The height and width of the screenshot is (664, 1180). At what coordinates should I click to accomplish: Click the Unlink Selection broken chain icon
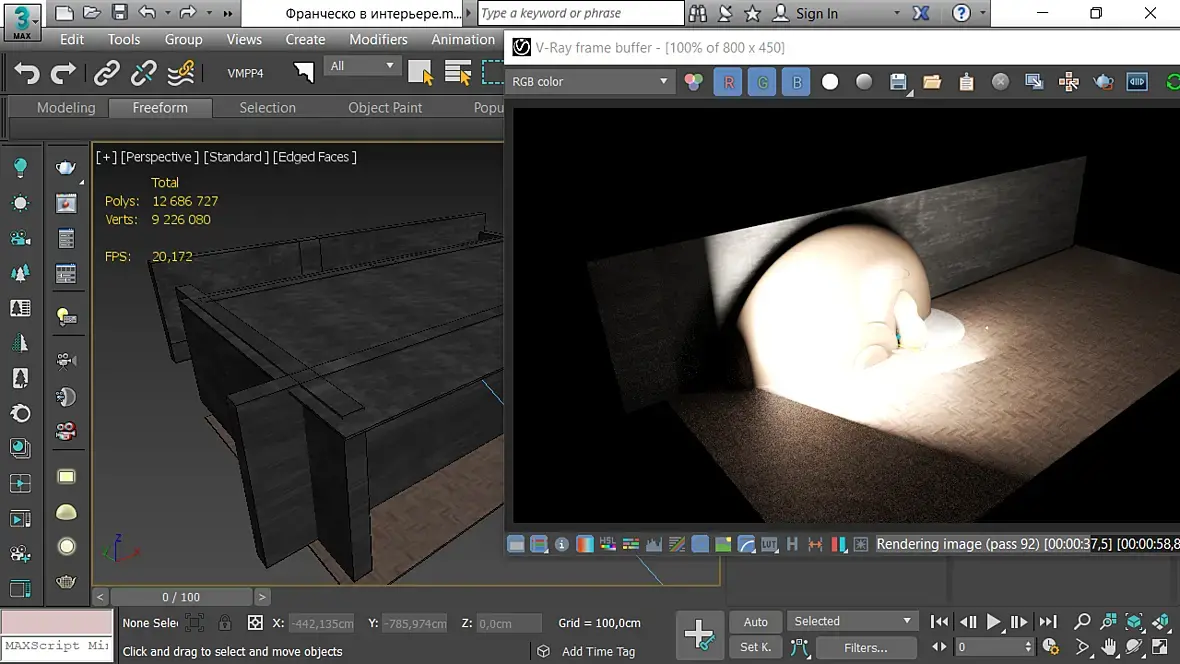144,73
